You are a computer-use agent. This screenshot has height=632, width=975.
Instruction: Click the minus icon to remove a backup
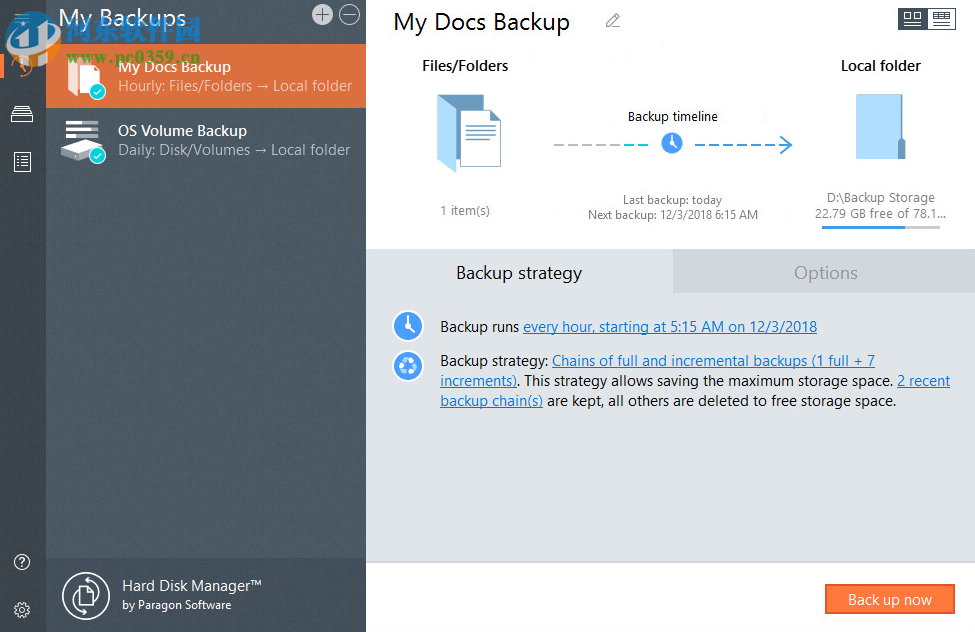coord(349,15)
